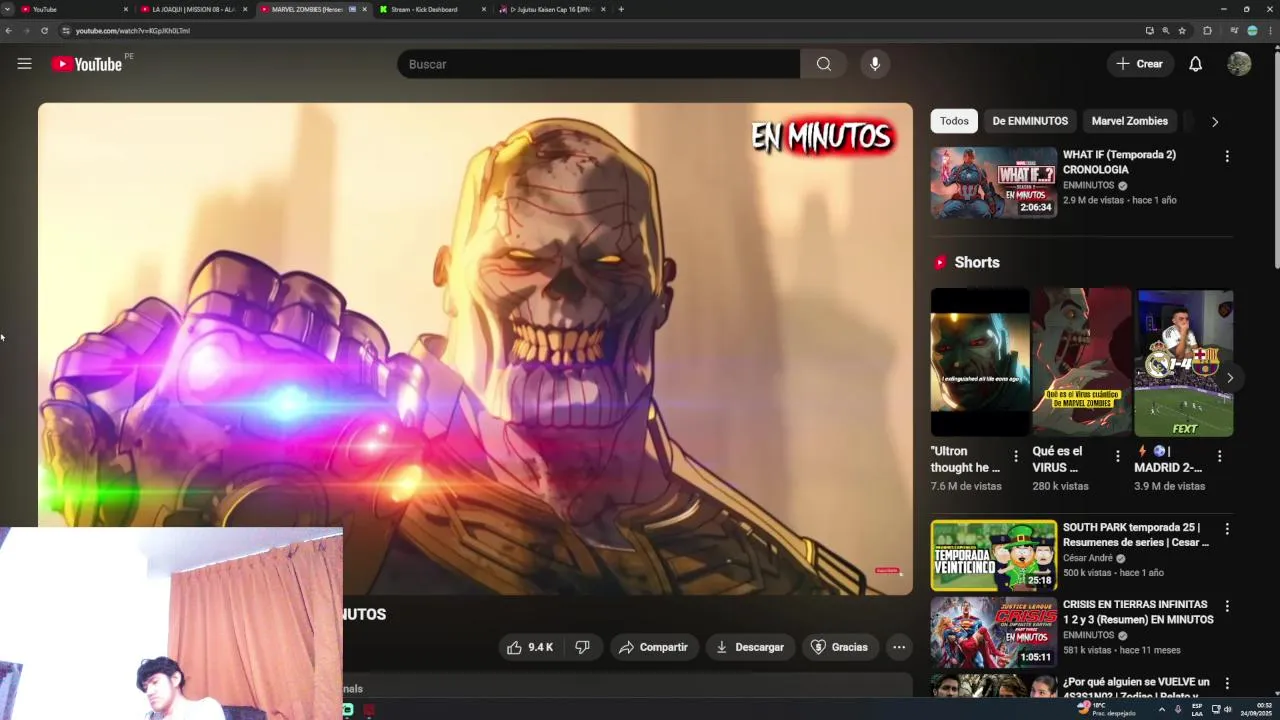1280x720 pixels.
Task: Open César André channel link
Action: (1088, 558)
